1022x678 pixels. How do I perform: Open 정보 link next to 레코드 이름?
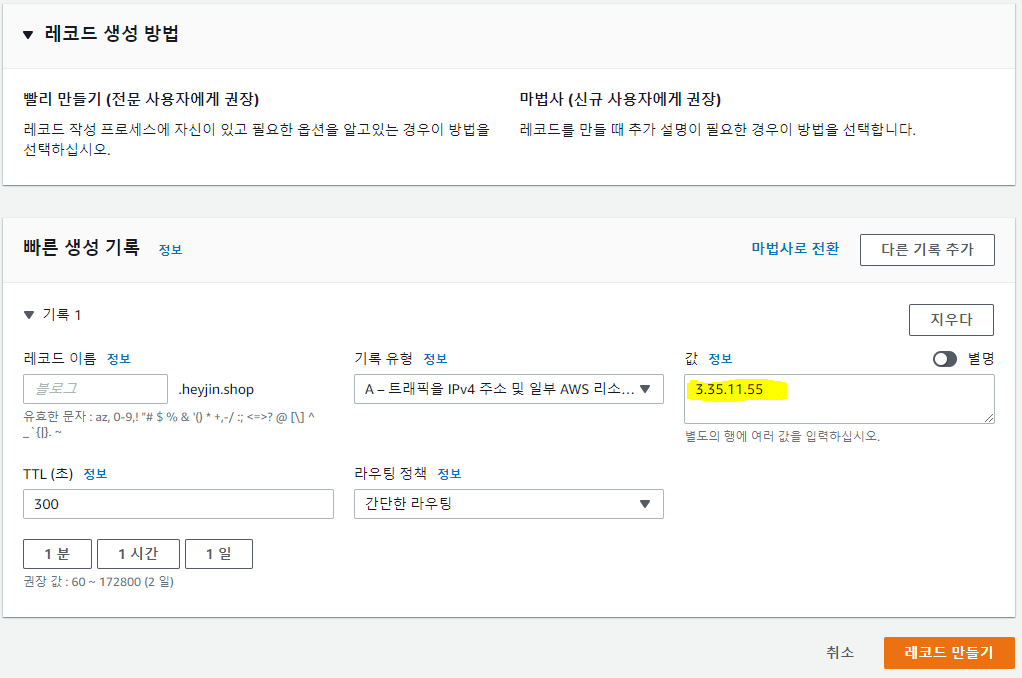118,359
